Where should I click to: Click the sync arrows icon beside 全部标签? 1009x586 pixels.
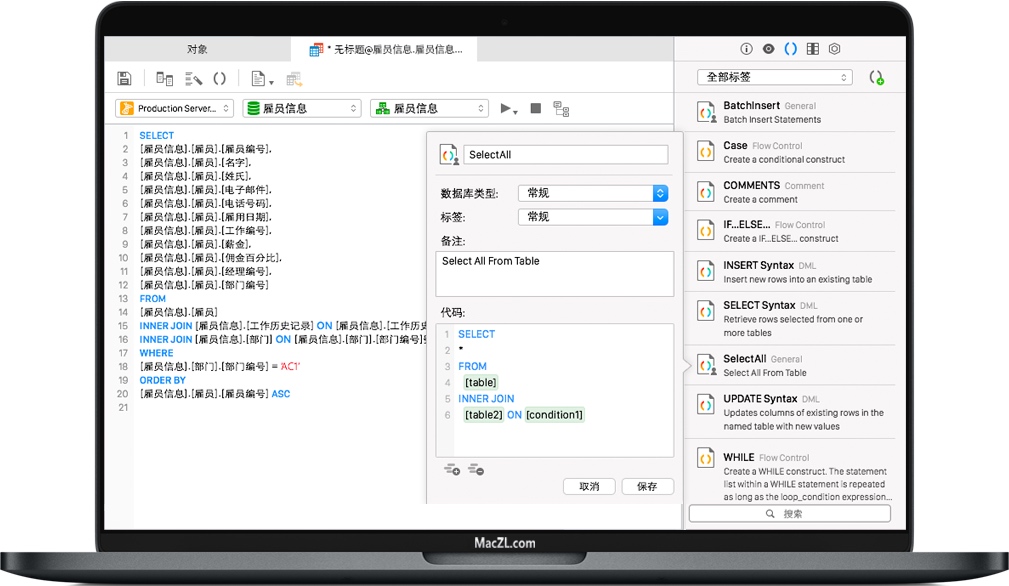[x=877, y=77]
